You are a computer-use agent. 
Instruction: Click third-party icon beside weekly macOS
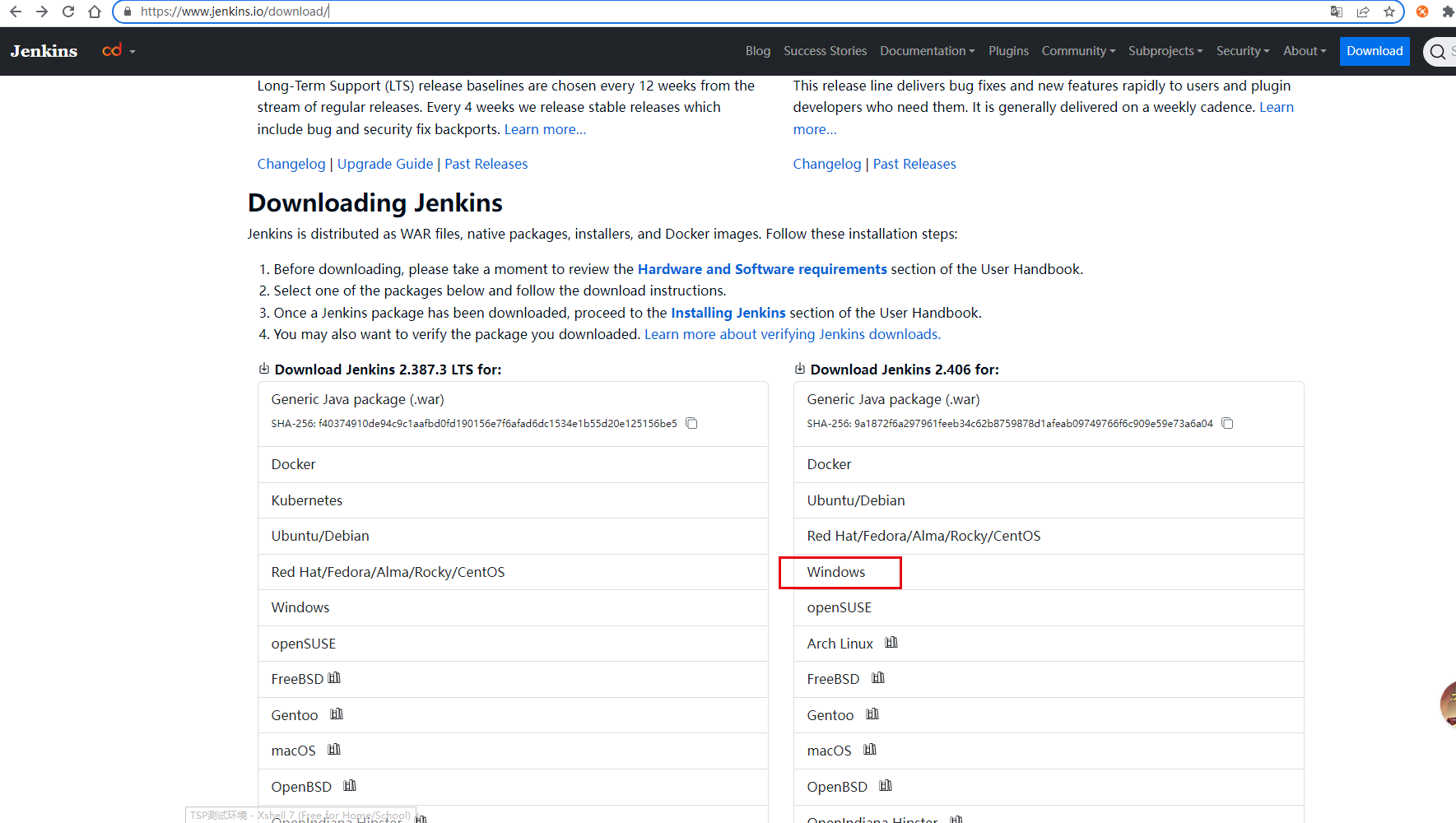pos(870,750)
